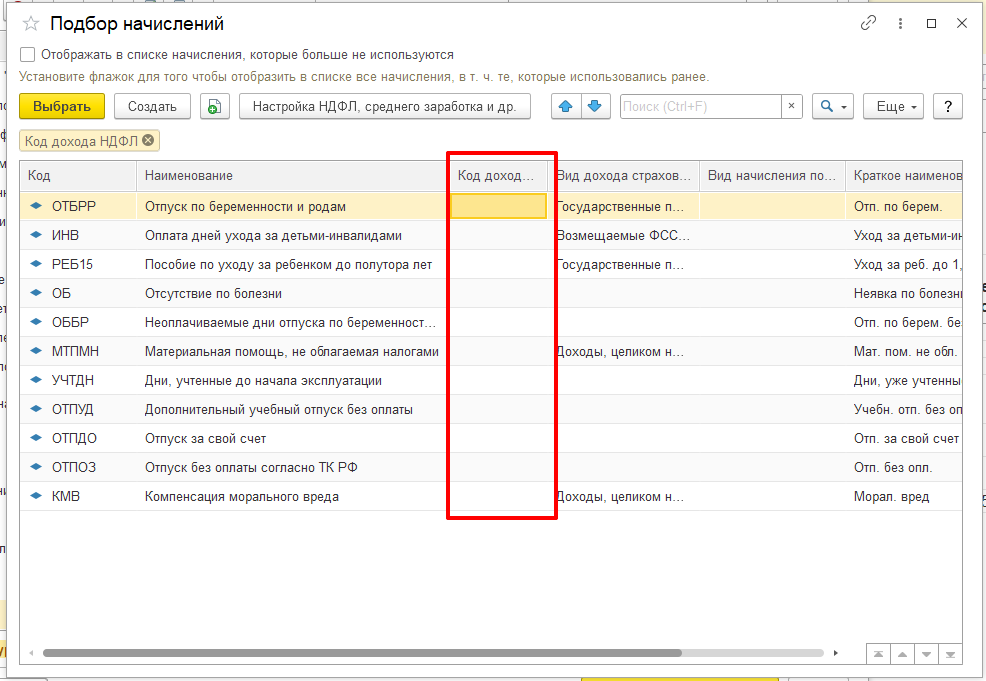Click the Создать button
The height and width of the screenshot is (681, 986).
(x=152, y=107)
